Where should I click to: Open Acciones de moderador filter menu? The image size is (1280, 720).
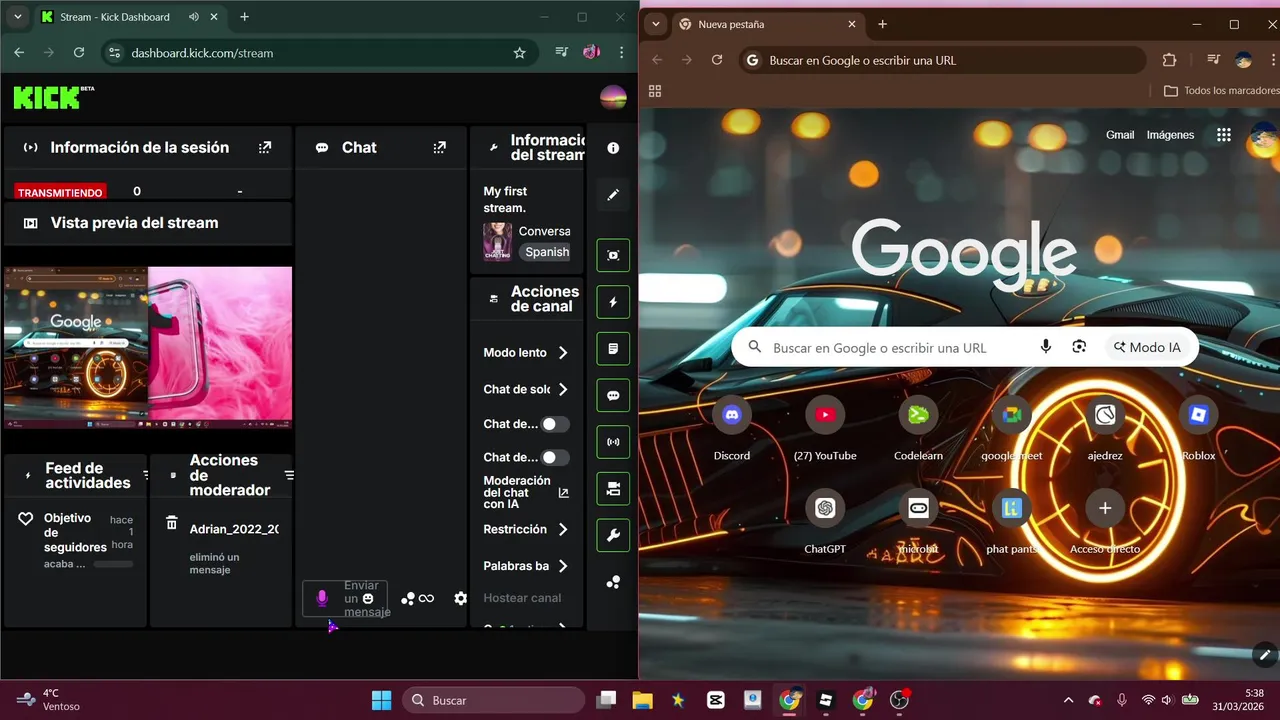click(289, 475)
